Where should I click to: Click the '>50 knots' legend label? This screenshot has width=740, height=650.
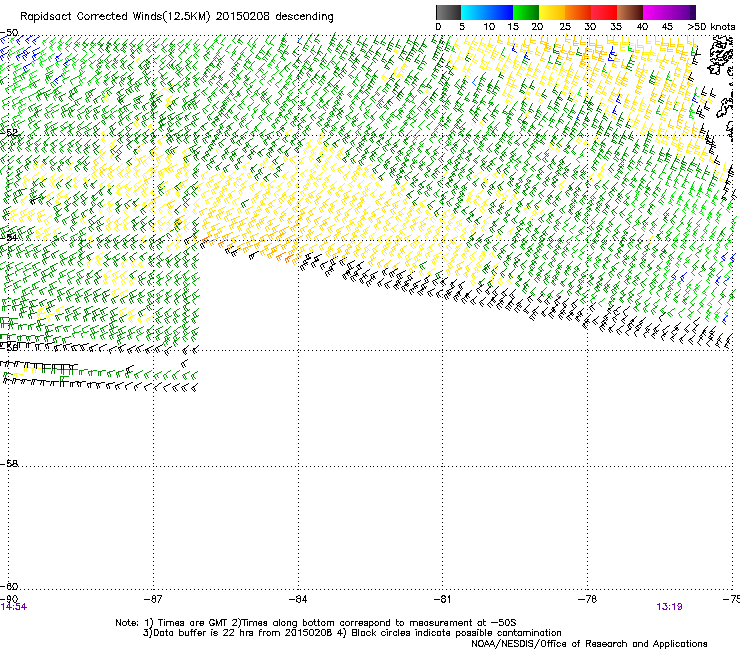(x=711, y=27)
